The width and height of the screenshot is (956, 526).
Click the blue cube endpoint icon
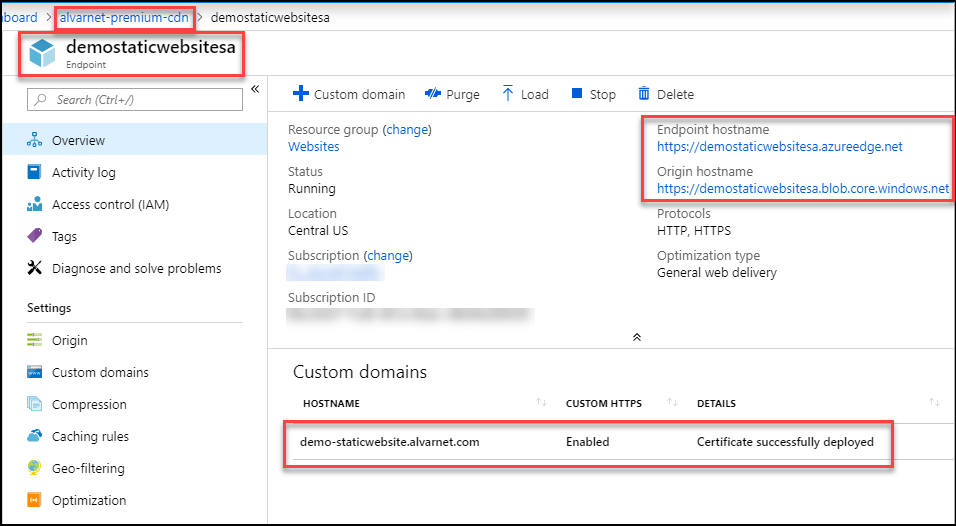pos(43,54)
